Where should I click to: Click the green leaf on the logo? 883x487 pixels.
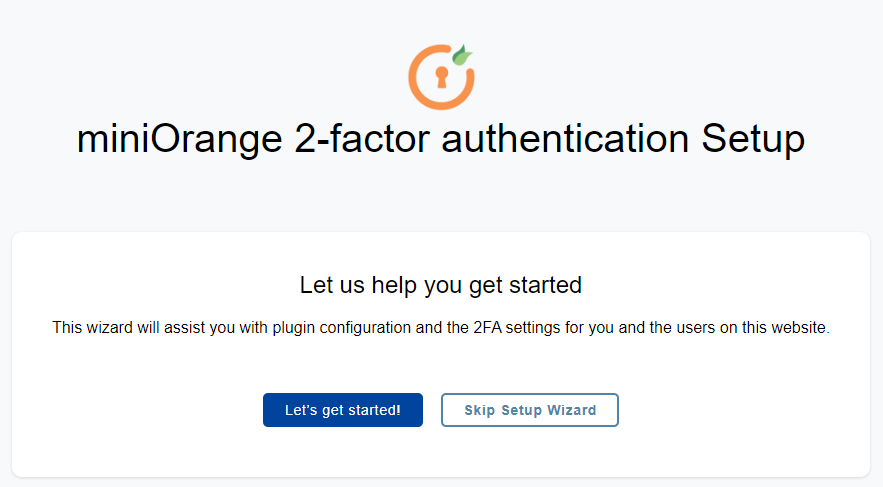click(x=462, y=55)
